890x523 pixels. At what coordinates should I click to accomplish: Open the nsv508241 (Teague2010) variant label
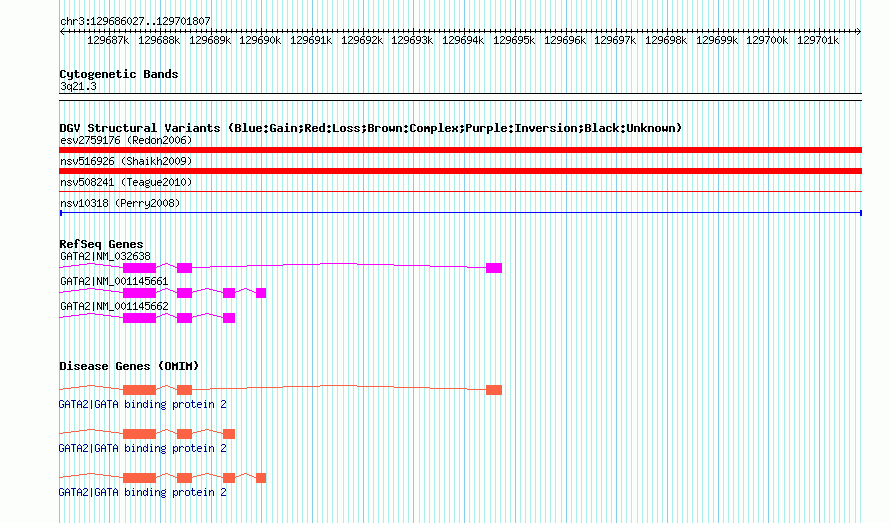click(126, 182)
